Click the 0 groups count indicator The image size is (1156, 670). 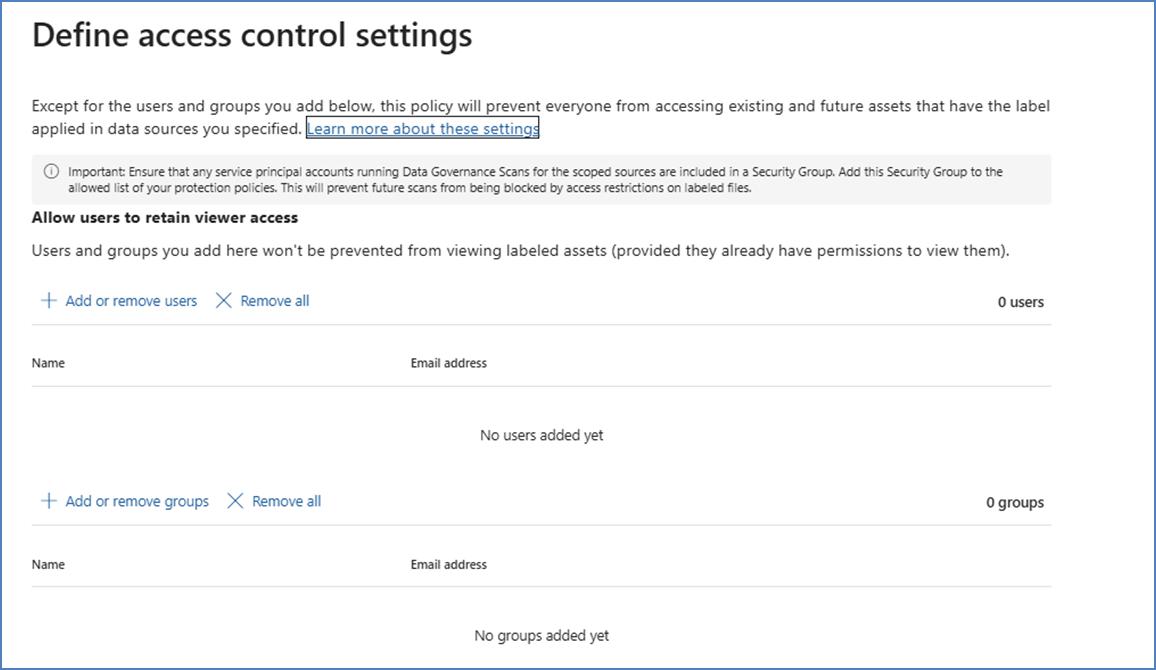1014,502
